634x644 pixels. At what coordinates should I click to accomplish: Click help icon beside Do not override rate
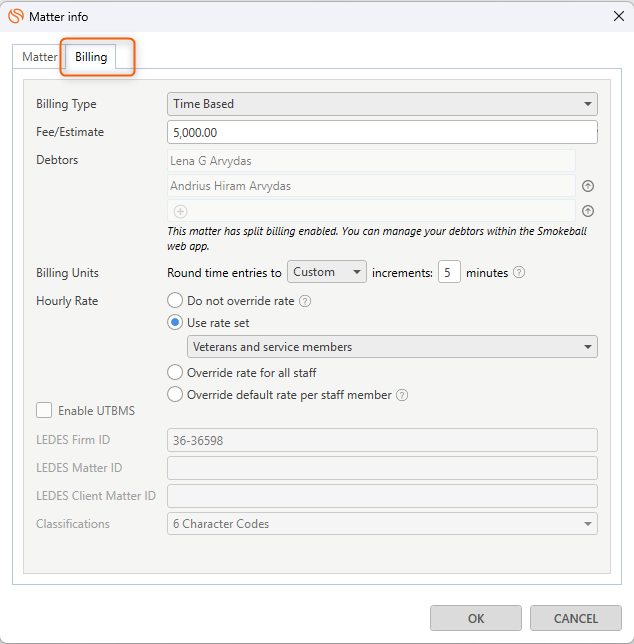pos(305,301)
